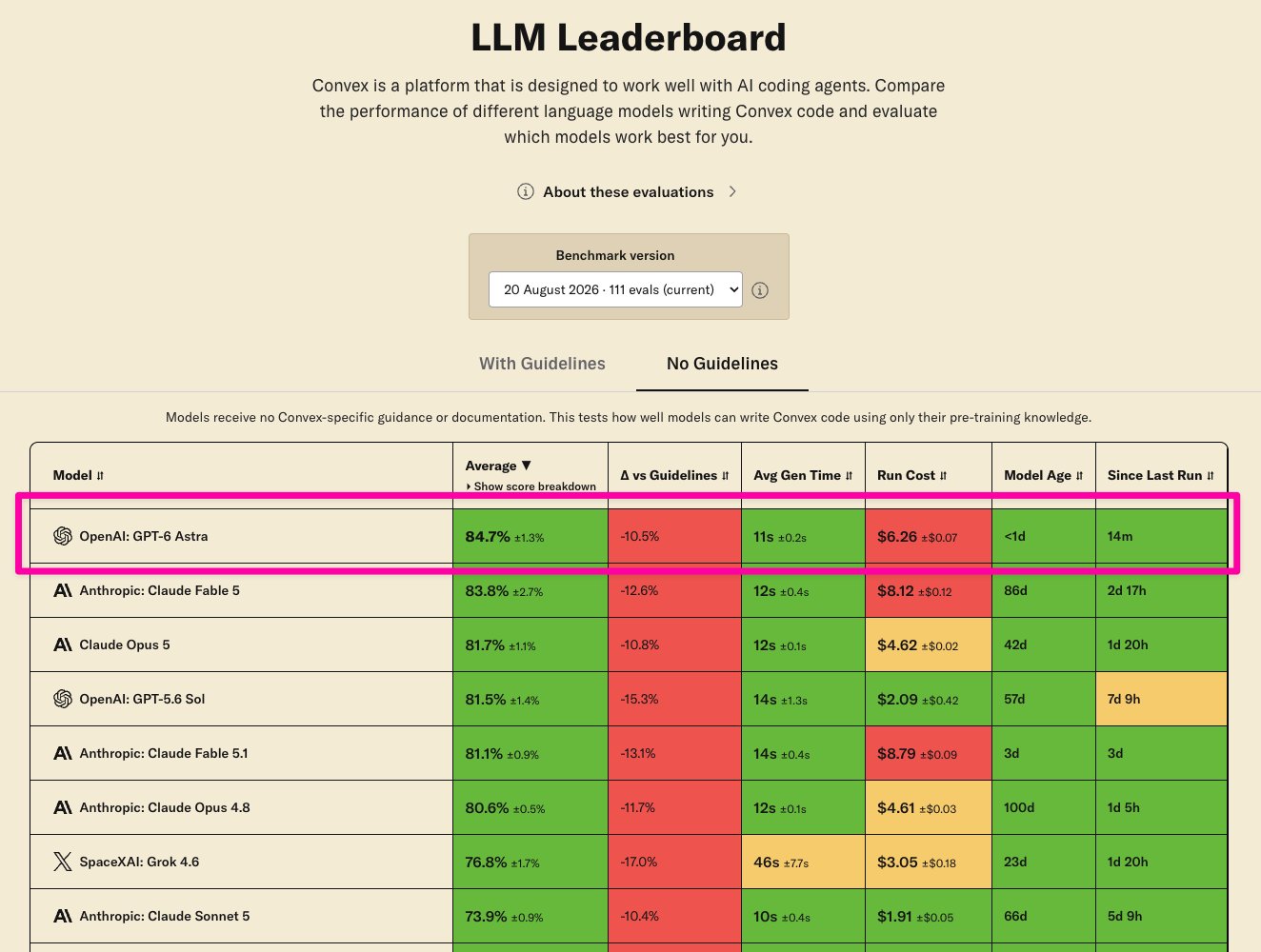Image resolution: width=1261 pixels, height=952 pixels.
Task: Click the 81.1% average score cell
Action: (530, 753)
